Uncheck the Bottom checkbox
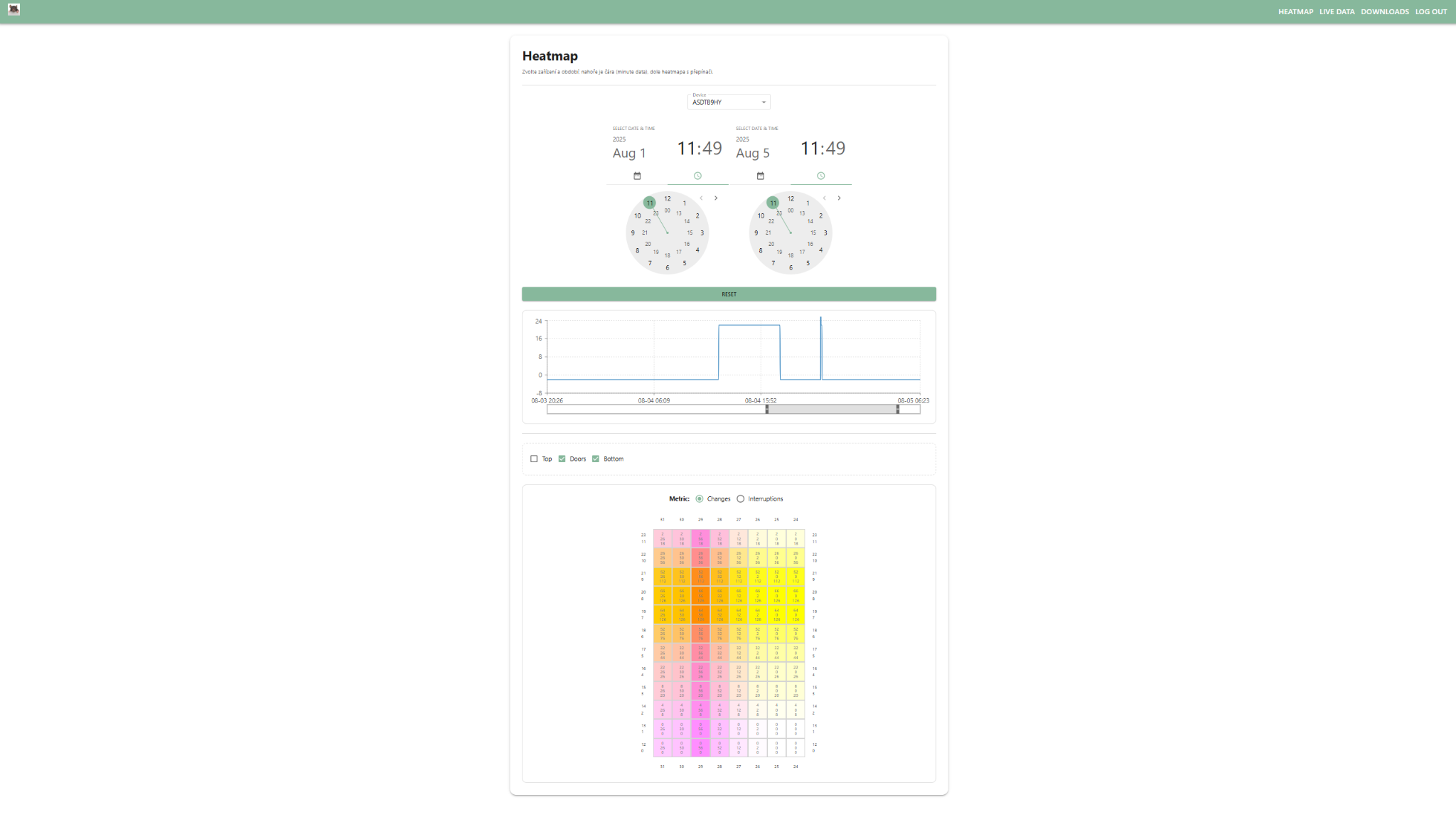Viewport: 1456px width, 817px height. tap(596, 459)
